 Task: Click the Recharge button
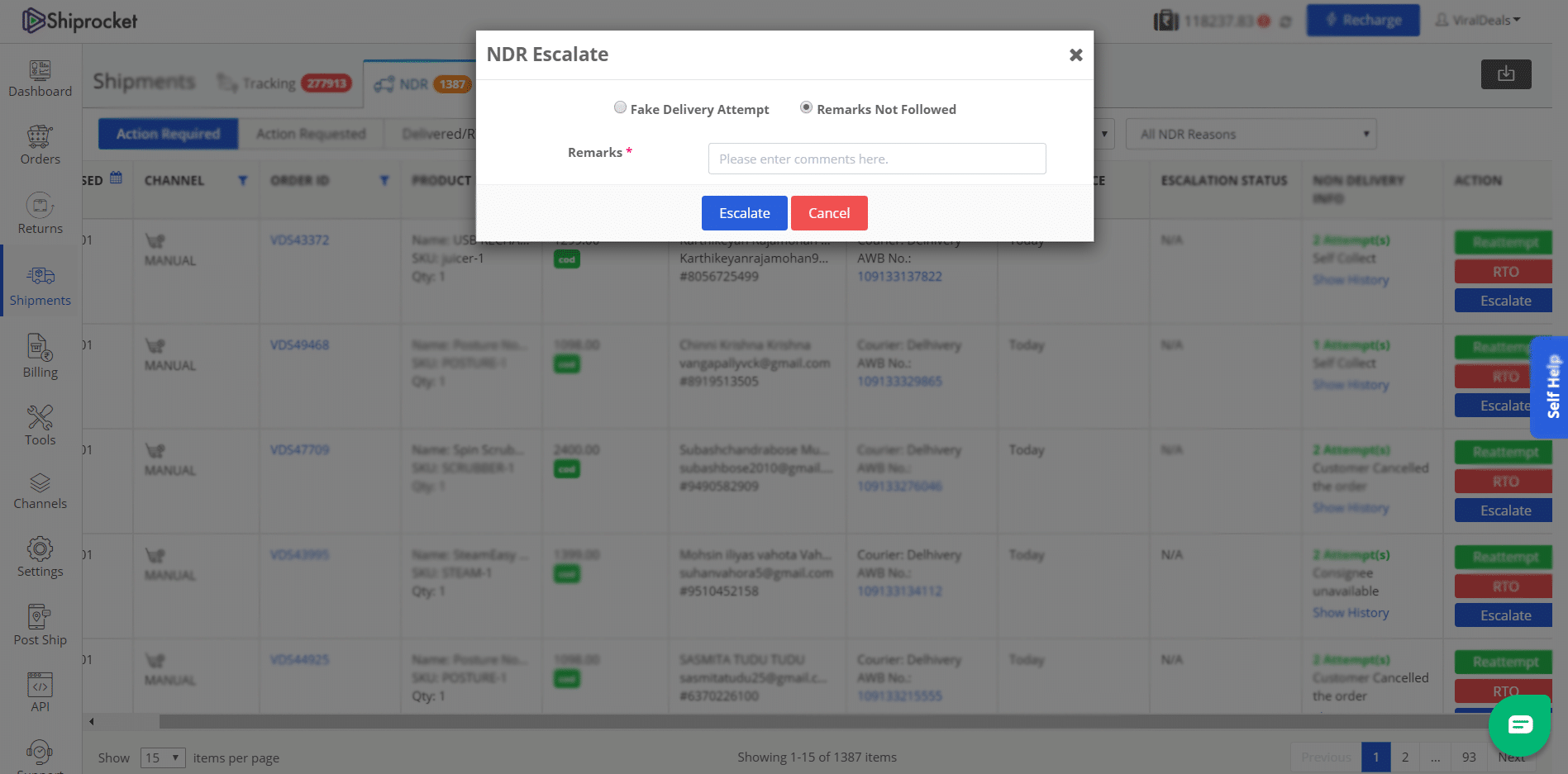point(1363,20)
